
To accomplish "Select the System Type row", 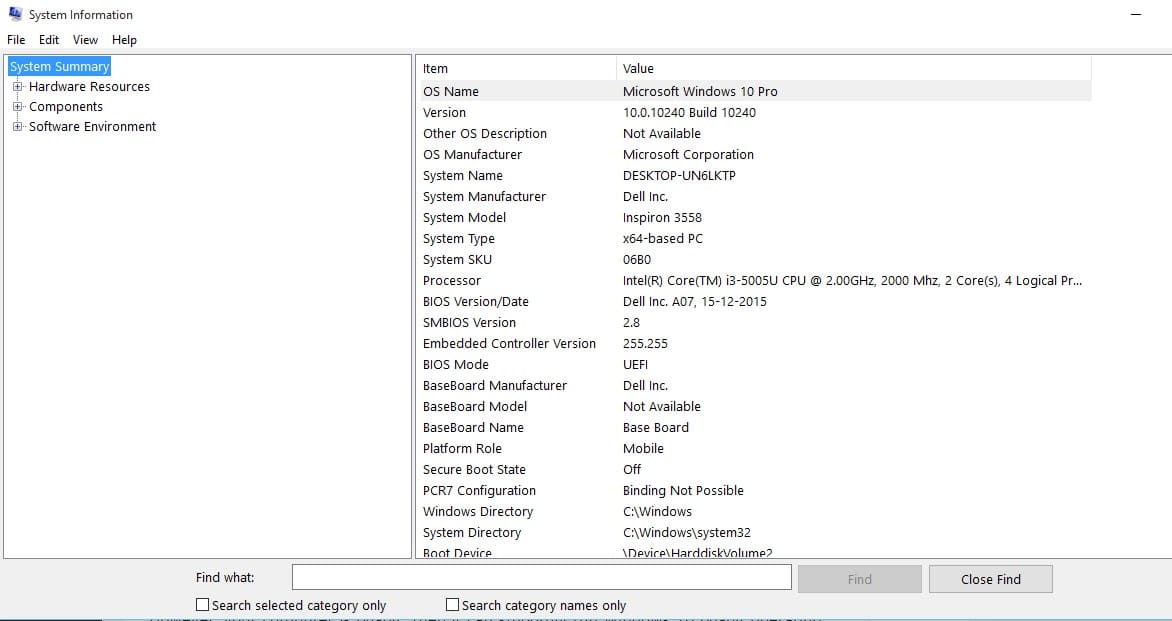I will [755, 238].
